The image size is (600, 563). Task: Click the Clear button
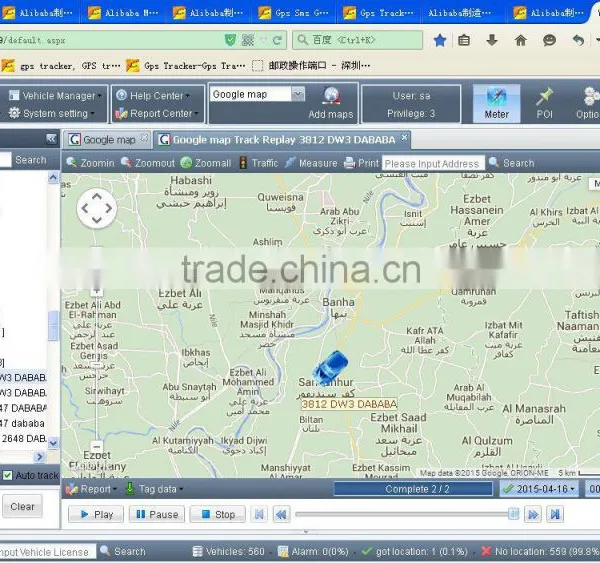[22, 507]
